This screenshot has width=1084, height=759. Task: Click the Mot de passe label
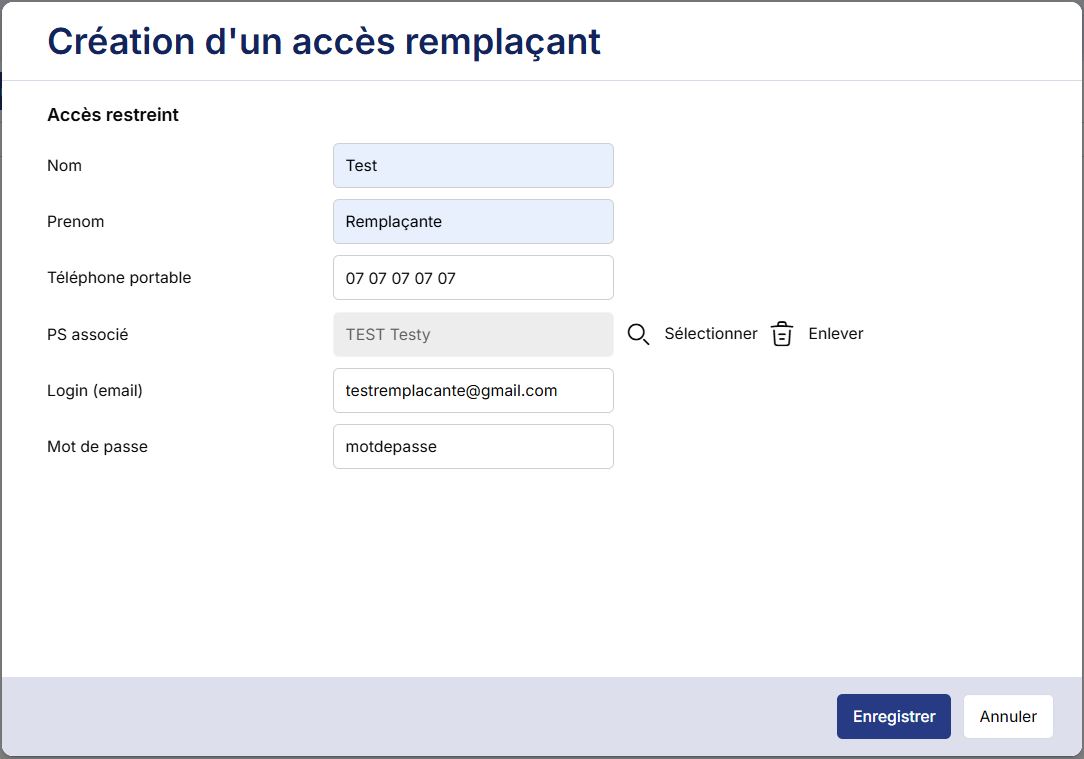tap(97, 447)
